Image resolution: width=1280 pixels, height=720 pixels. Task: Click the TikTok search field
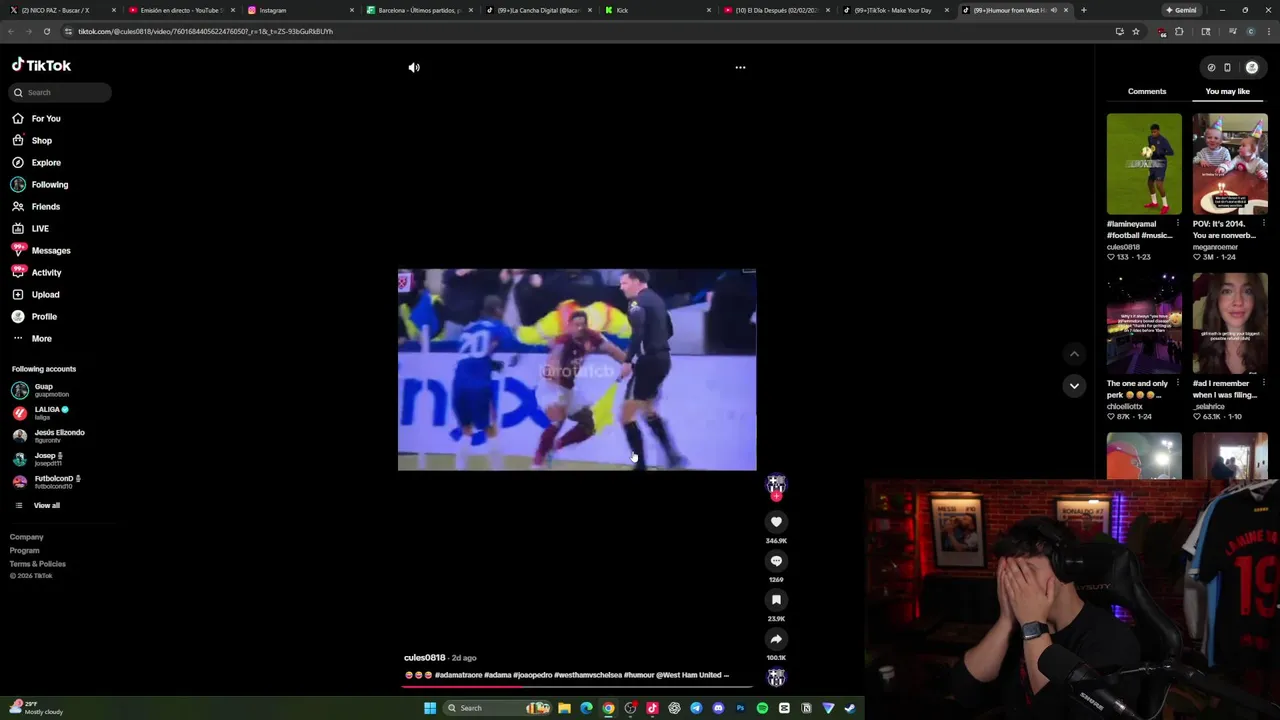point(61,92)
